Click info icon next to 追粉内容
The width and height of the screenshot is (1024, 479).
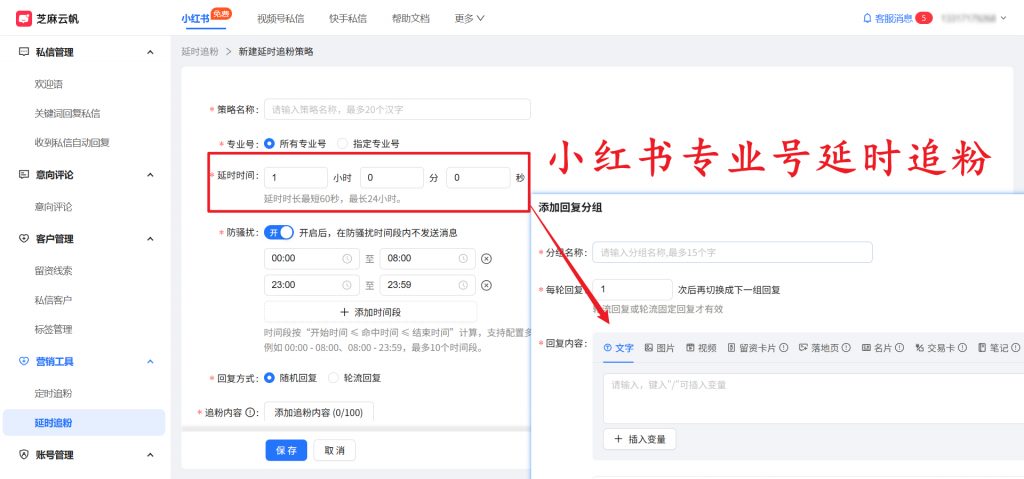click(249, 413)
